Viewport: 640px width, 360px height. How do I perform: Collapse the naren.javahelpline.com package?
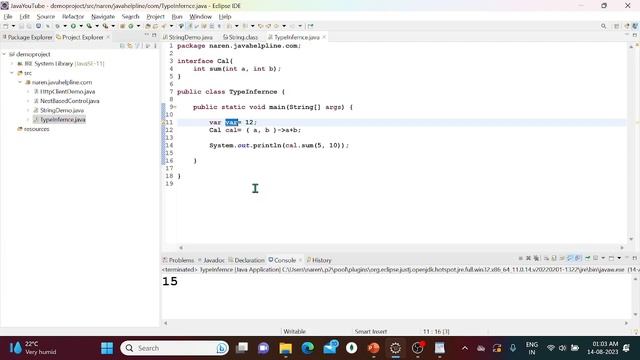(x=20, y=82)
